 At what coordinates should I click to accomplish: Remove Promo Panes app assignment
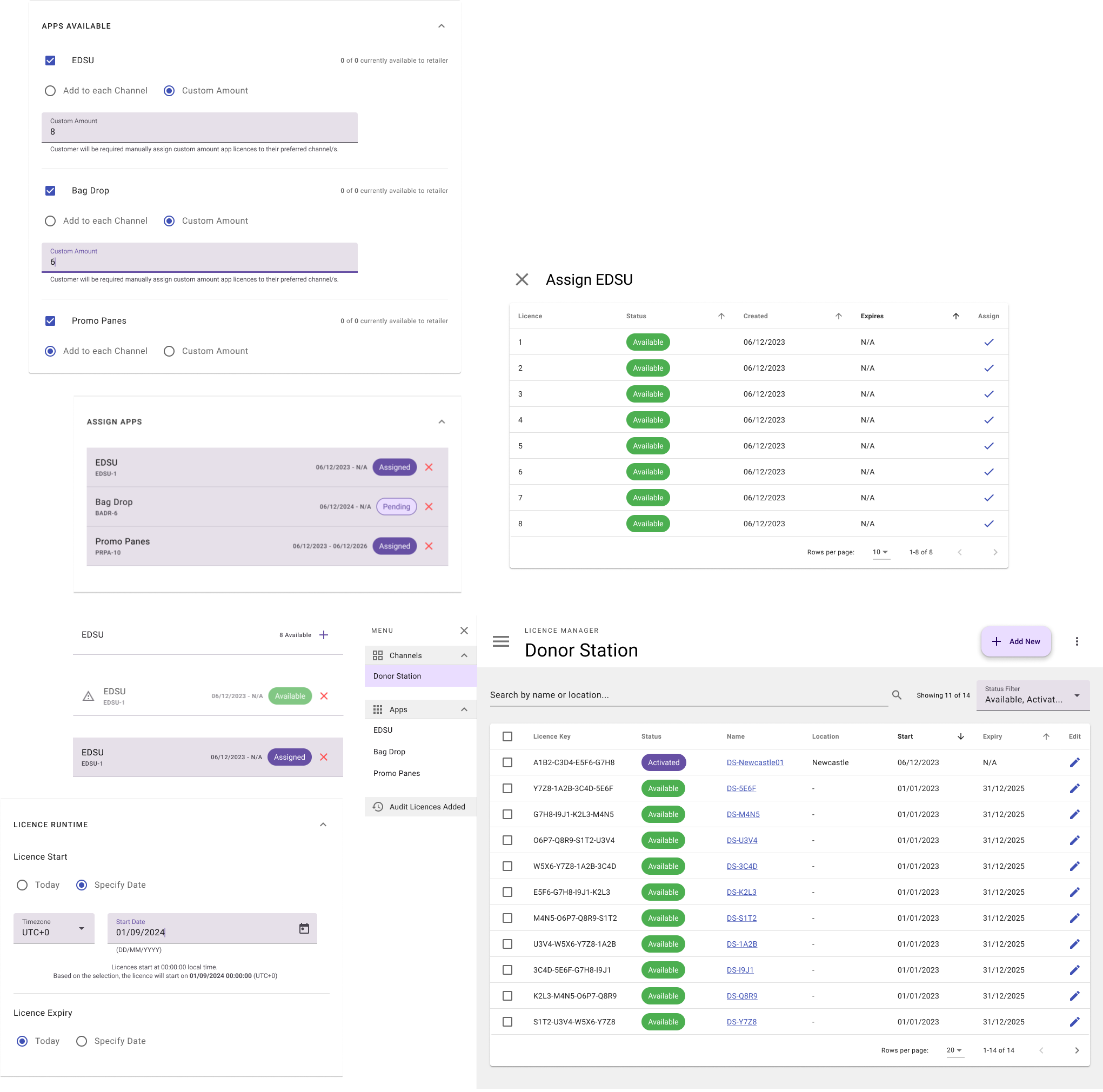click(x=429, y=546)
